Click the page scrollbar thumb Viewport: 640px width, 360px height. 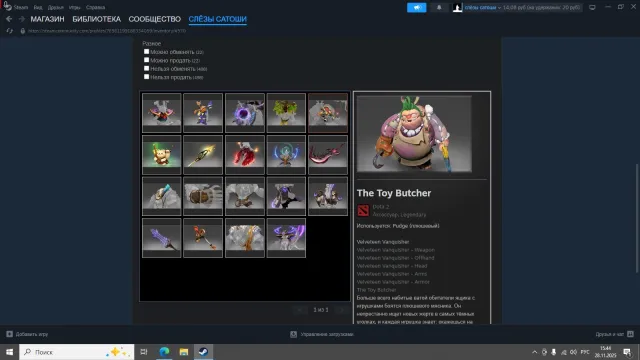[637, 218]
